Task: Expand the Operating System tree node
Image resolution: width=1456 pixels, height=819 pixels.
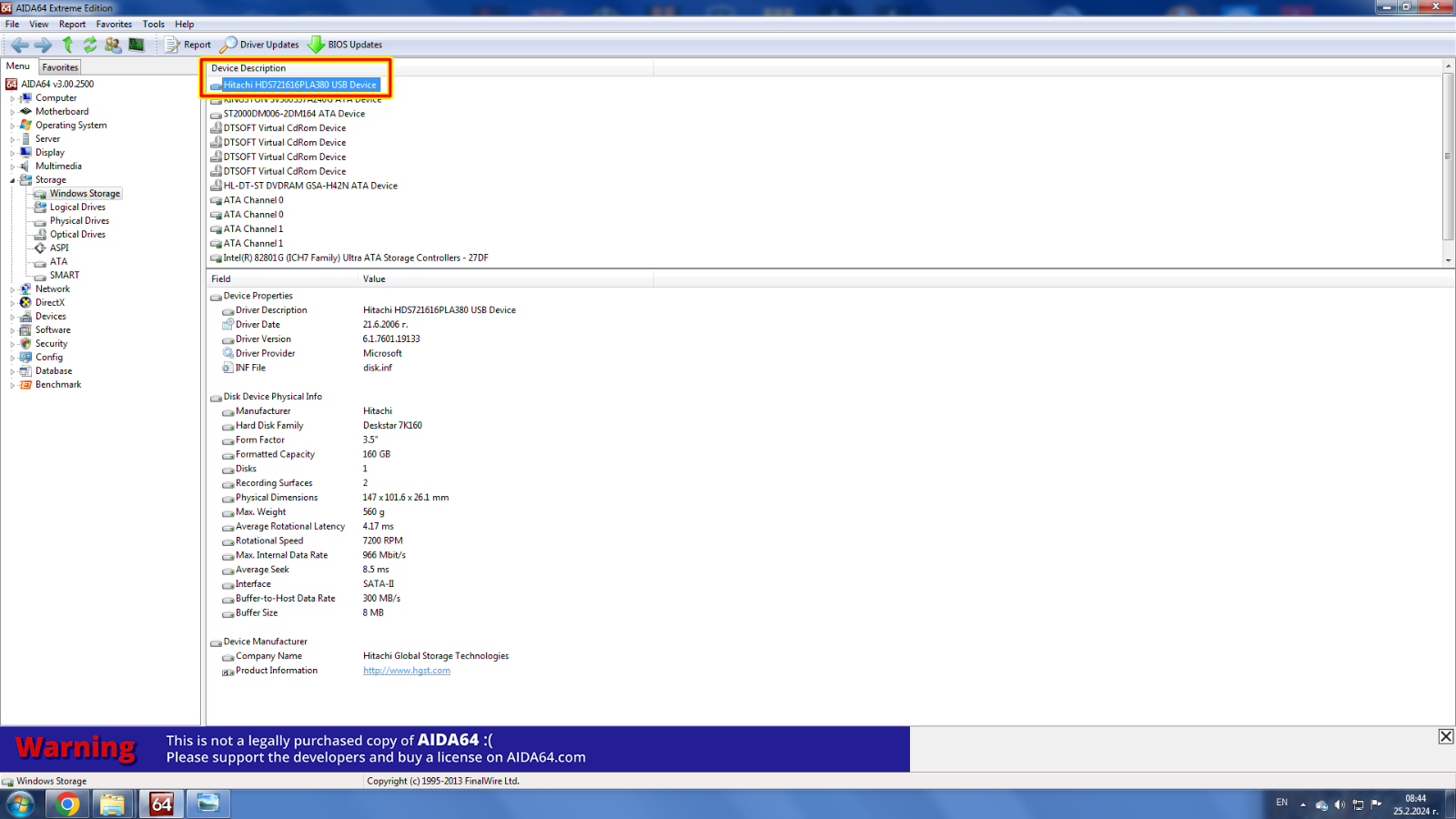Action: click(13, 126)
